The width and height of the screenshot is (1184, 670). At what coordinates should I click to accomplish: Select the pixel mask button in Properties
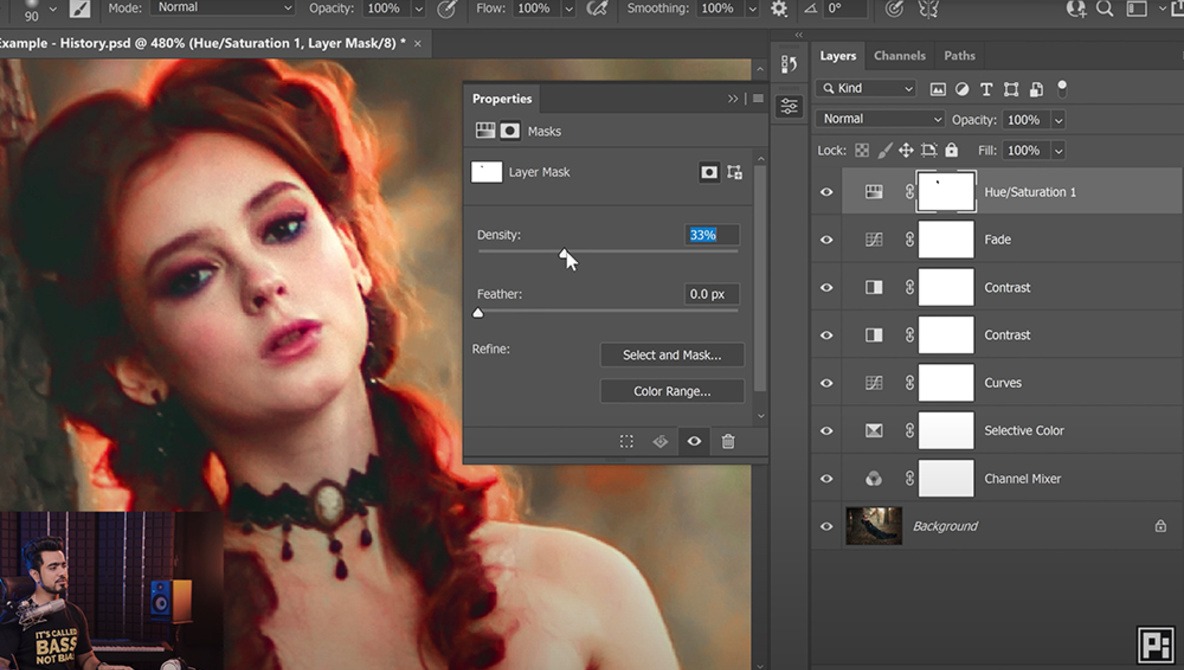pos(709,172)
